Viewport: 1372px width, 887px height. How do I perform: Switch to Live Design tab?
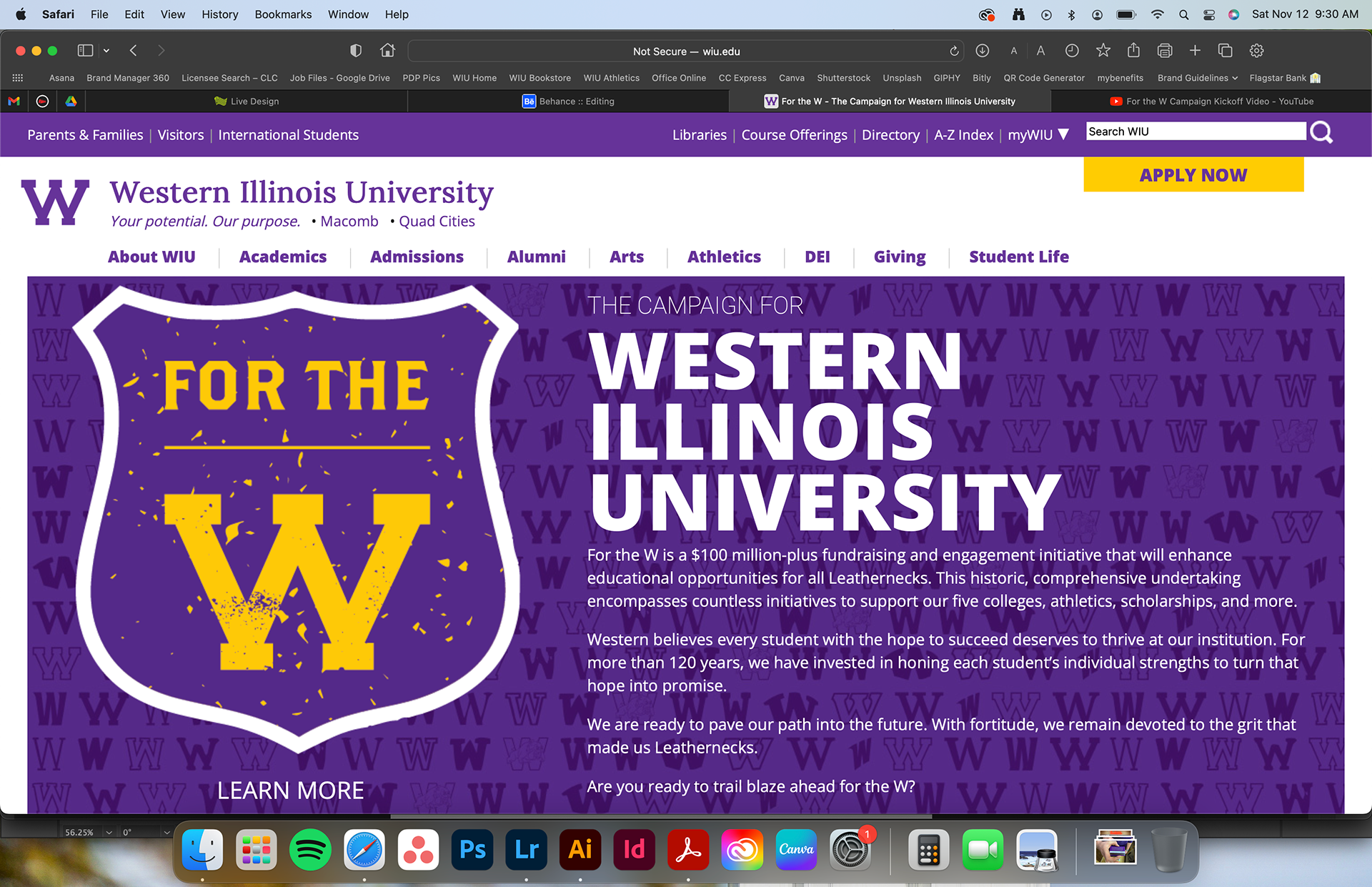[x=247, y=101]
